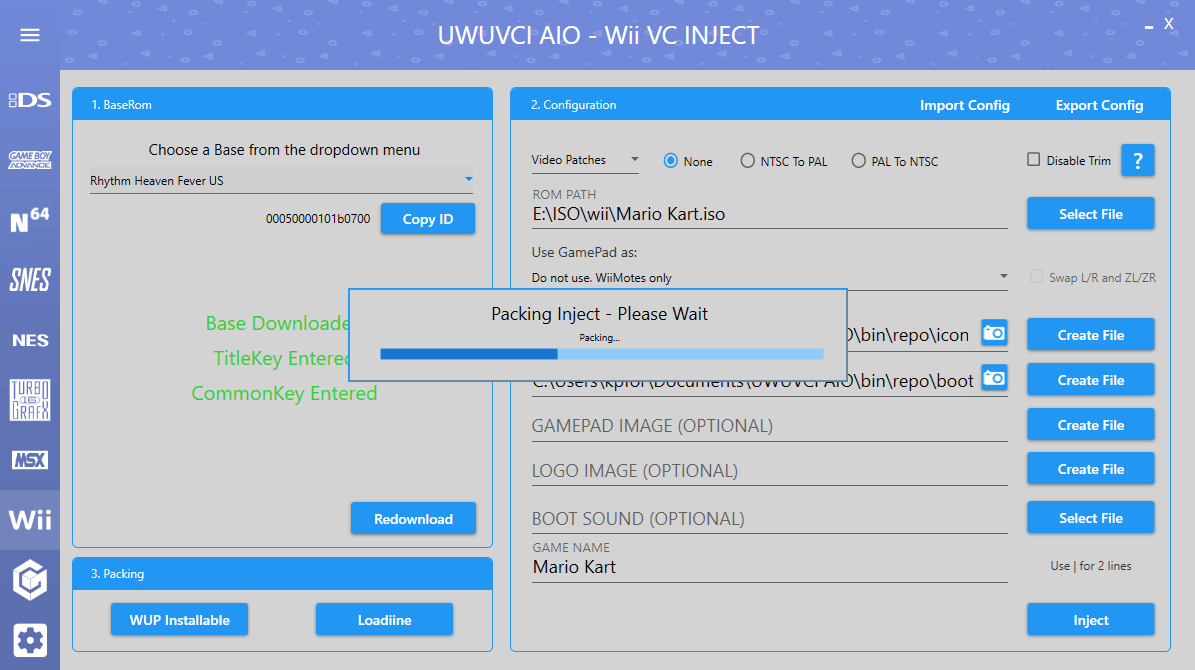Open the Use GamePad as dropdown
Screen dimensions: 1195x670
pyautogui.click(x=770, y=277)
